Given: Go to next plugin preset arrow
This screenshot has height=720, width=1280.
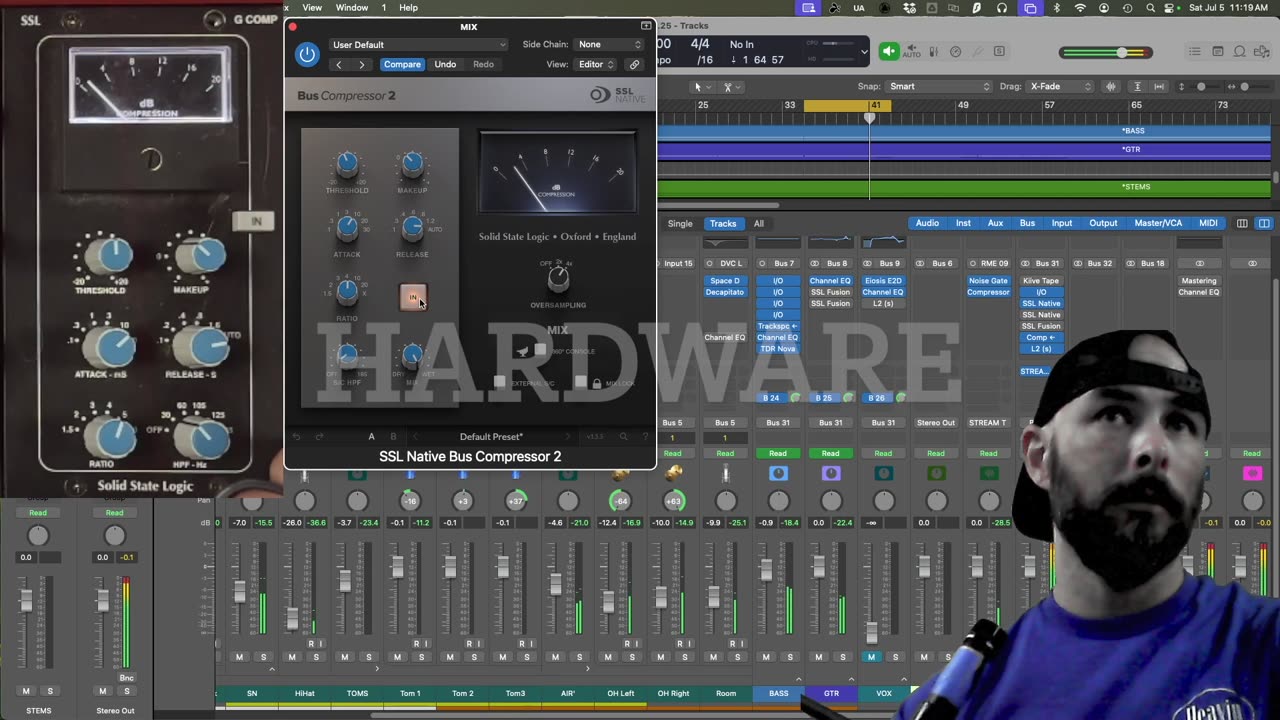Looking at the screenshot, I should [x=362, y=64].
